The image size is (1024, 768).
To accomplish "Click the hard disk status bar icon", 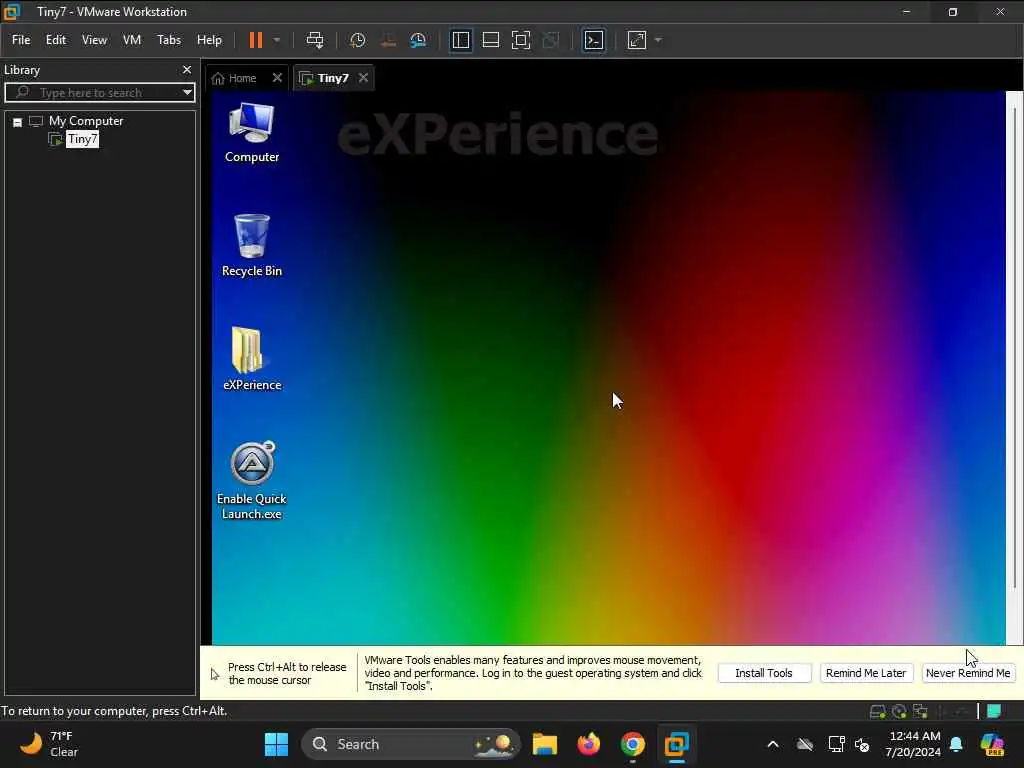I will pyautogui.click(x=878, y=711).
